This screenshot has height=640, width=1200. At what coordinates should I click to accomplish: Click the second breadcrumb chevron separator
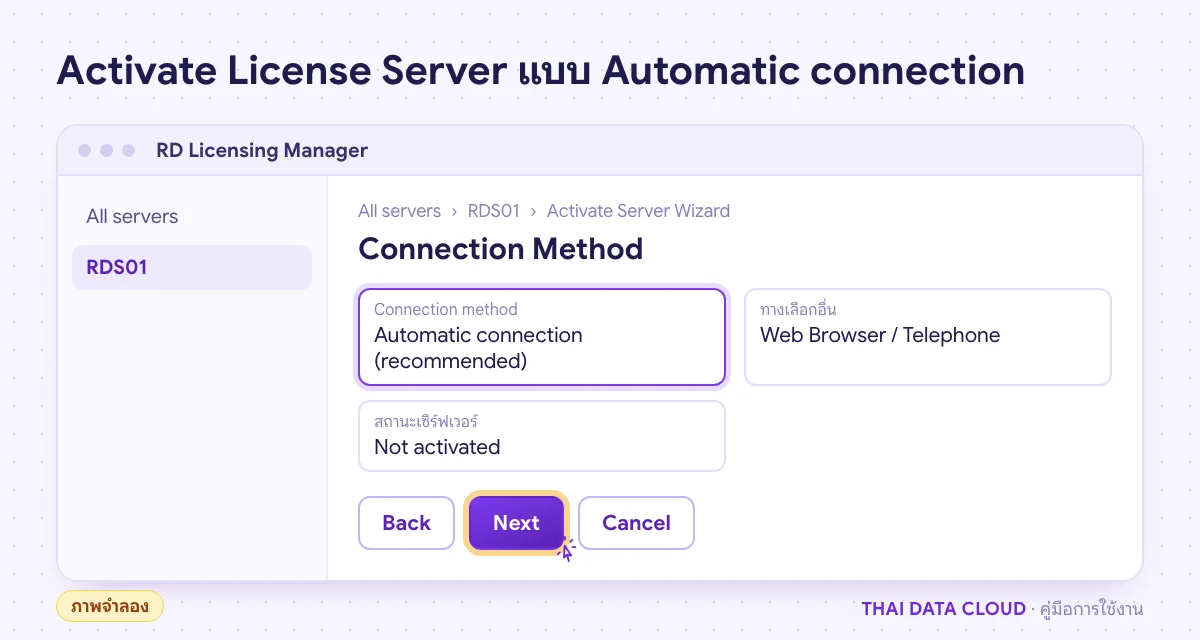pyautogui.click(x=534, y=212)
